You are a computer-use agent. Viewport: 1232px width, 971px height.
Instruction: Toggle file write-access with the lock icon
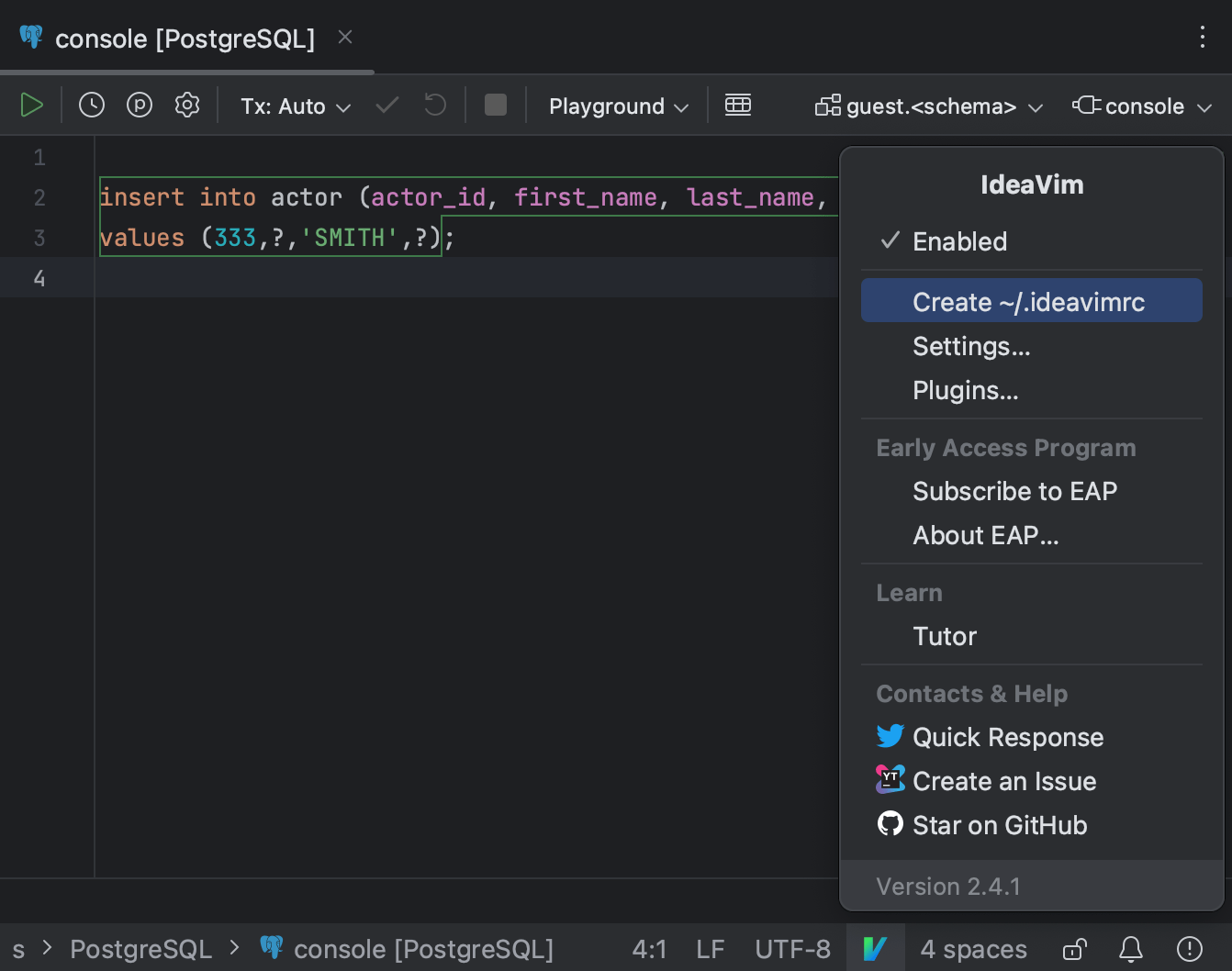point(1073,948)
